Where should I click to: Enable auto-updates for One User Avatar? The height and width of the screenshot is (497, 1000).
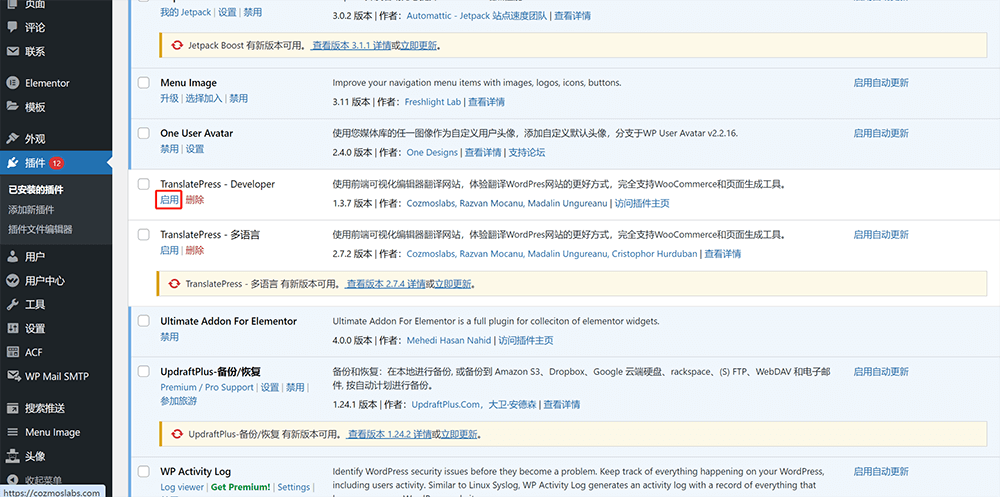pyautogui.click(x=881, y=133)
